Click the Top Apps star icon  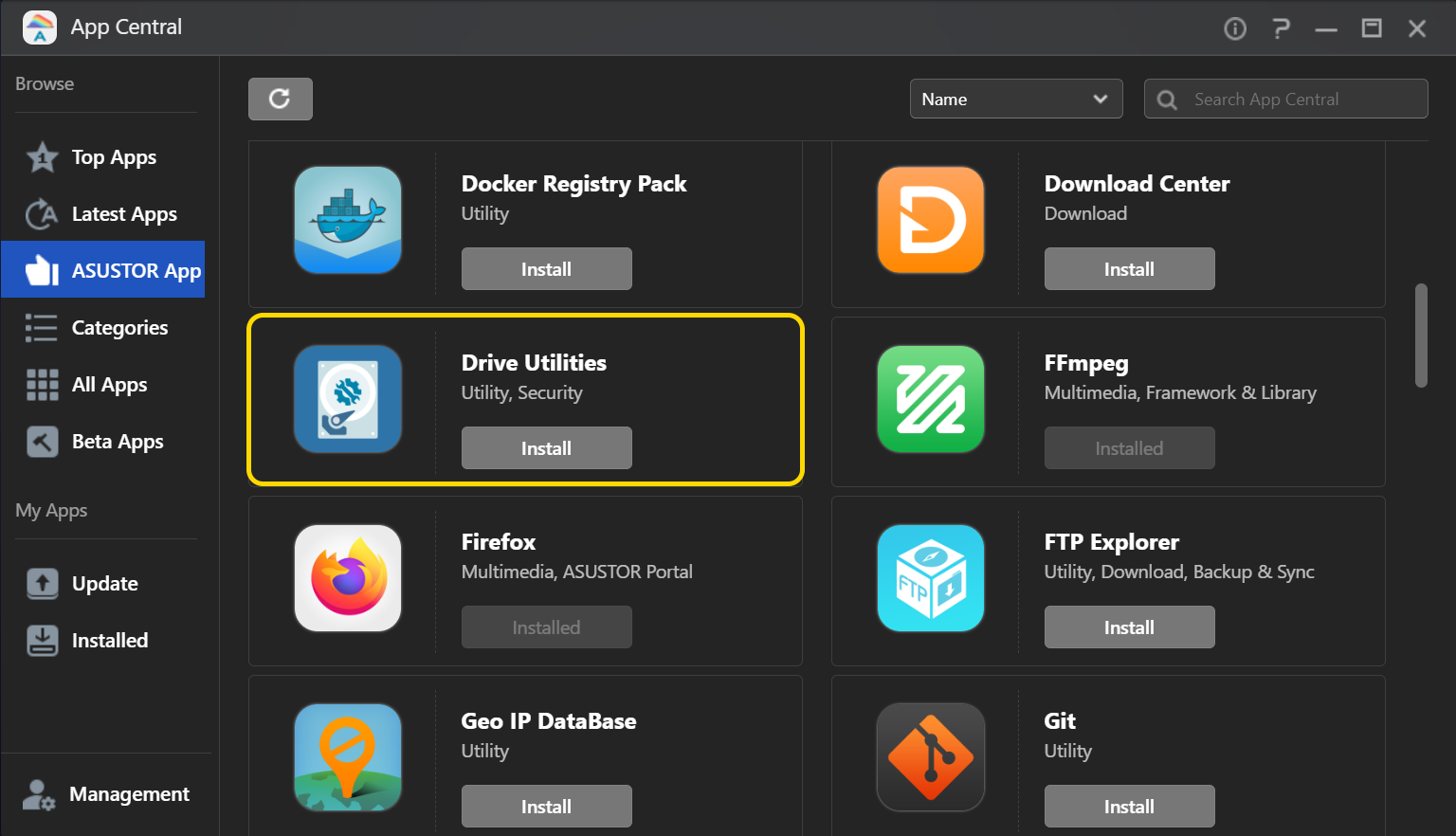43,157
